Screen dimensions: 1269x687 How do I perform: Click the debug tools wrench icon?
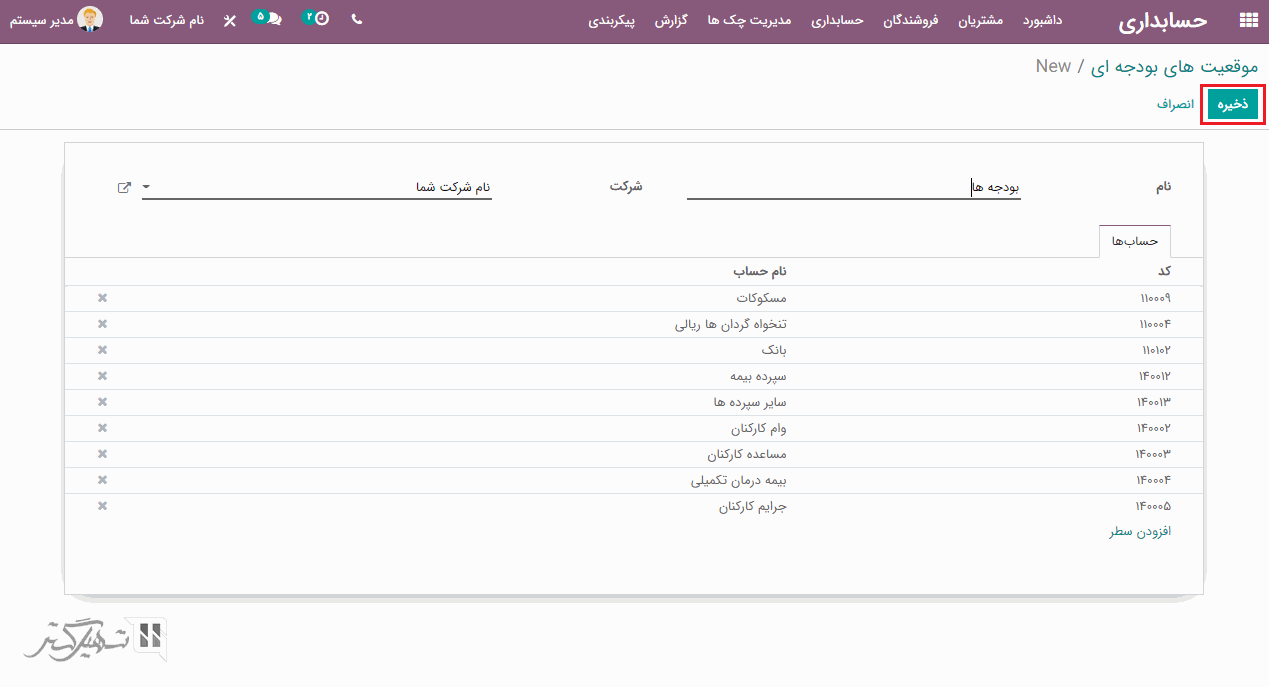(229, 20)
